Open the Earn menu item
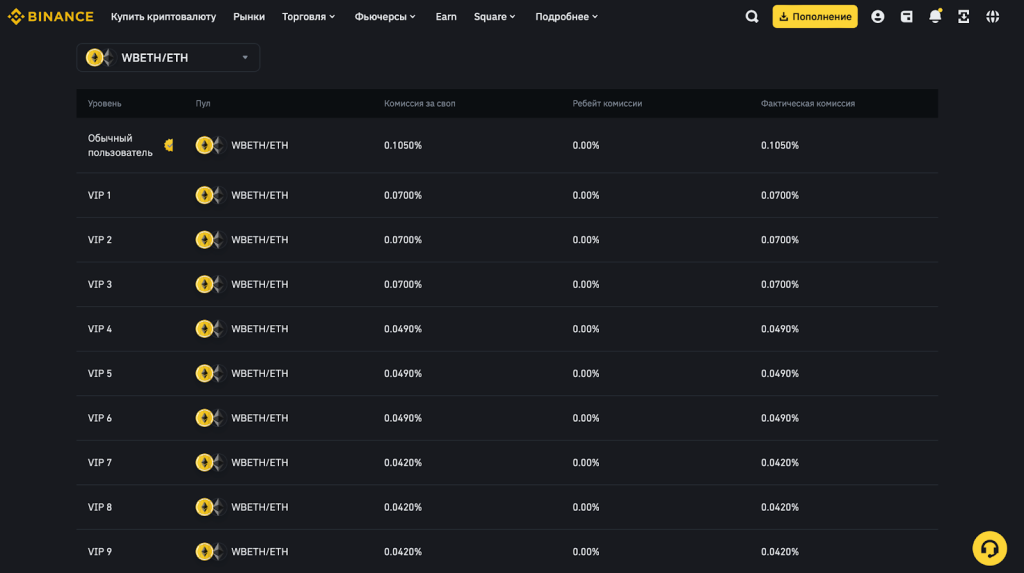 point(446,17)
